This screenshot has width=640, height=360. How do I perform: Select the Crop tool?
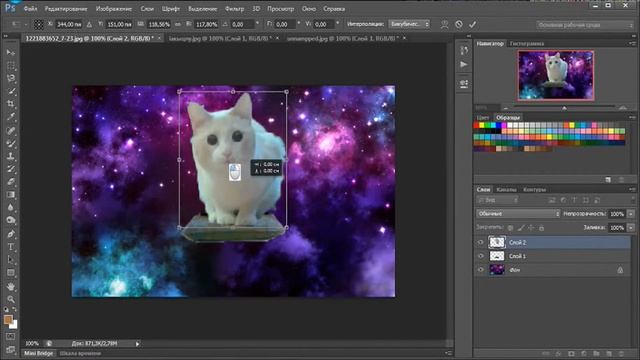11,104
